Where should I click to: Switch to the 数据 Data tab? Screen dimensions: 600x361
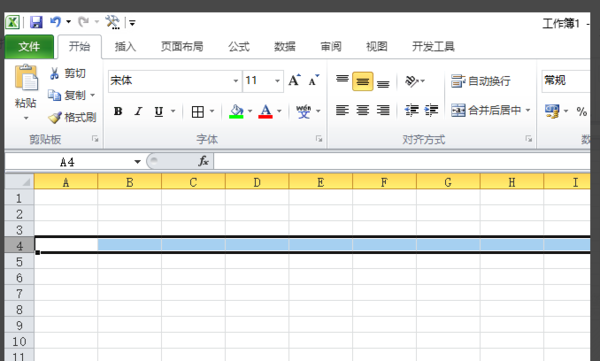pos(285,47)
